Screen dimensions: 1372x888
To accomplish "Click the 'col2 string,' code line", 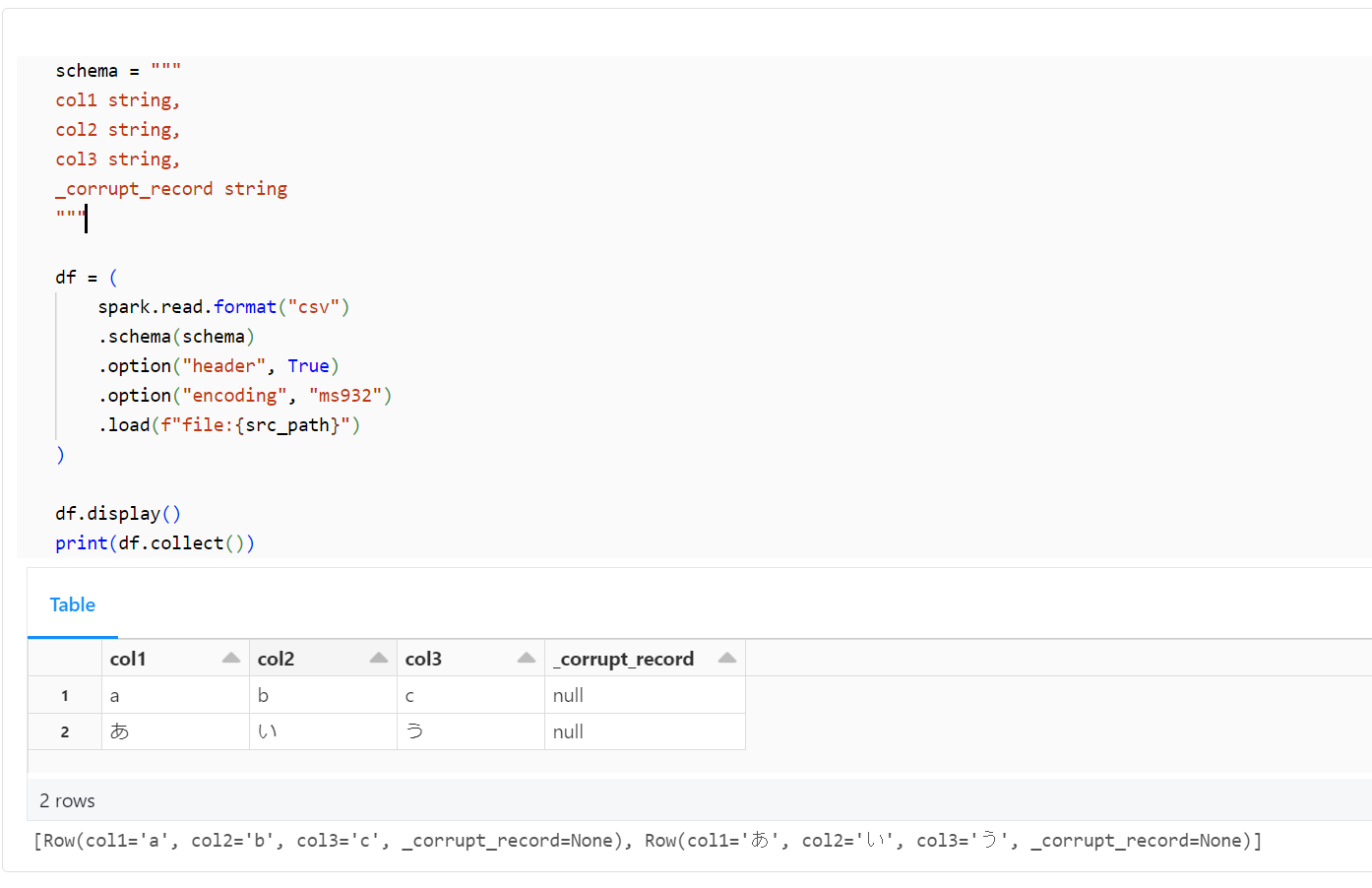I will pos(117,130).
